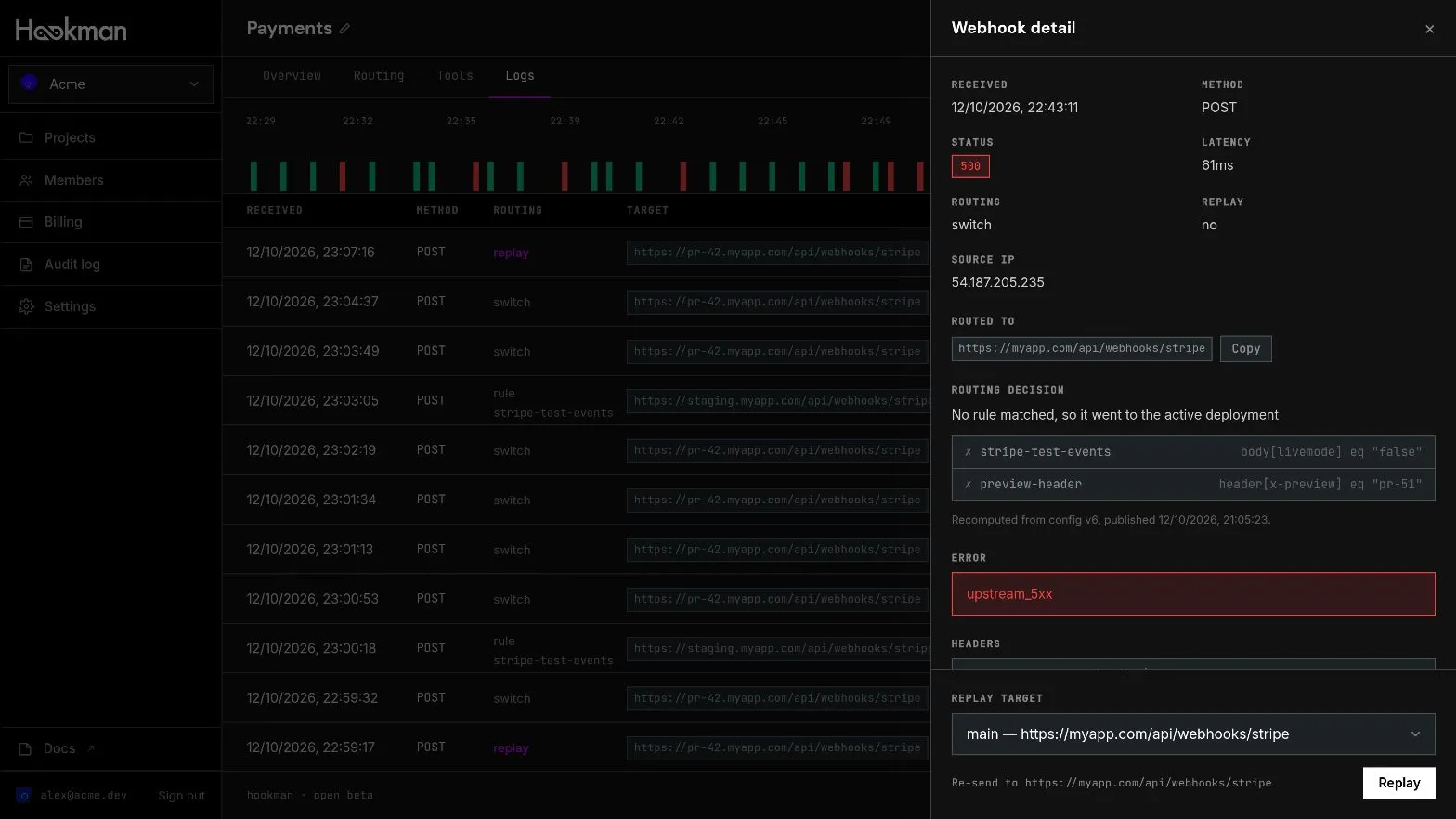Screen dimensions: 1456x819
Task: Click the pencil icon beside Payments
Action: 344,29
